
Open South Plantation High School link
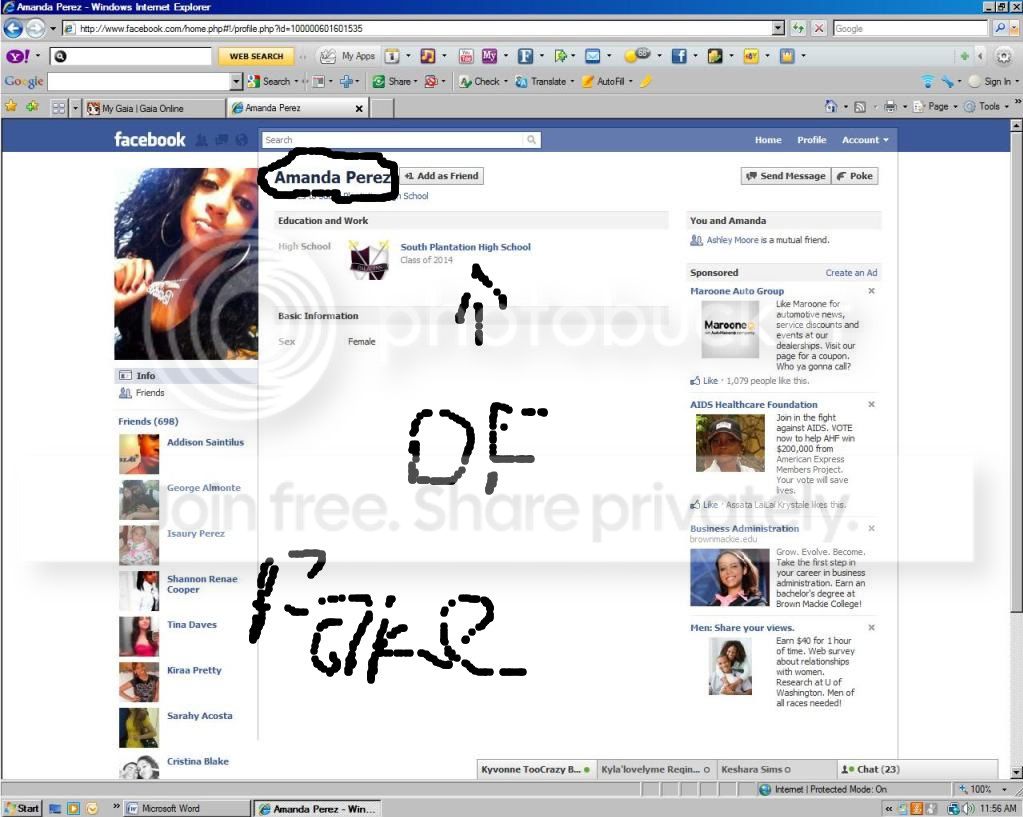[x=465, y=247]
